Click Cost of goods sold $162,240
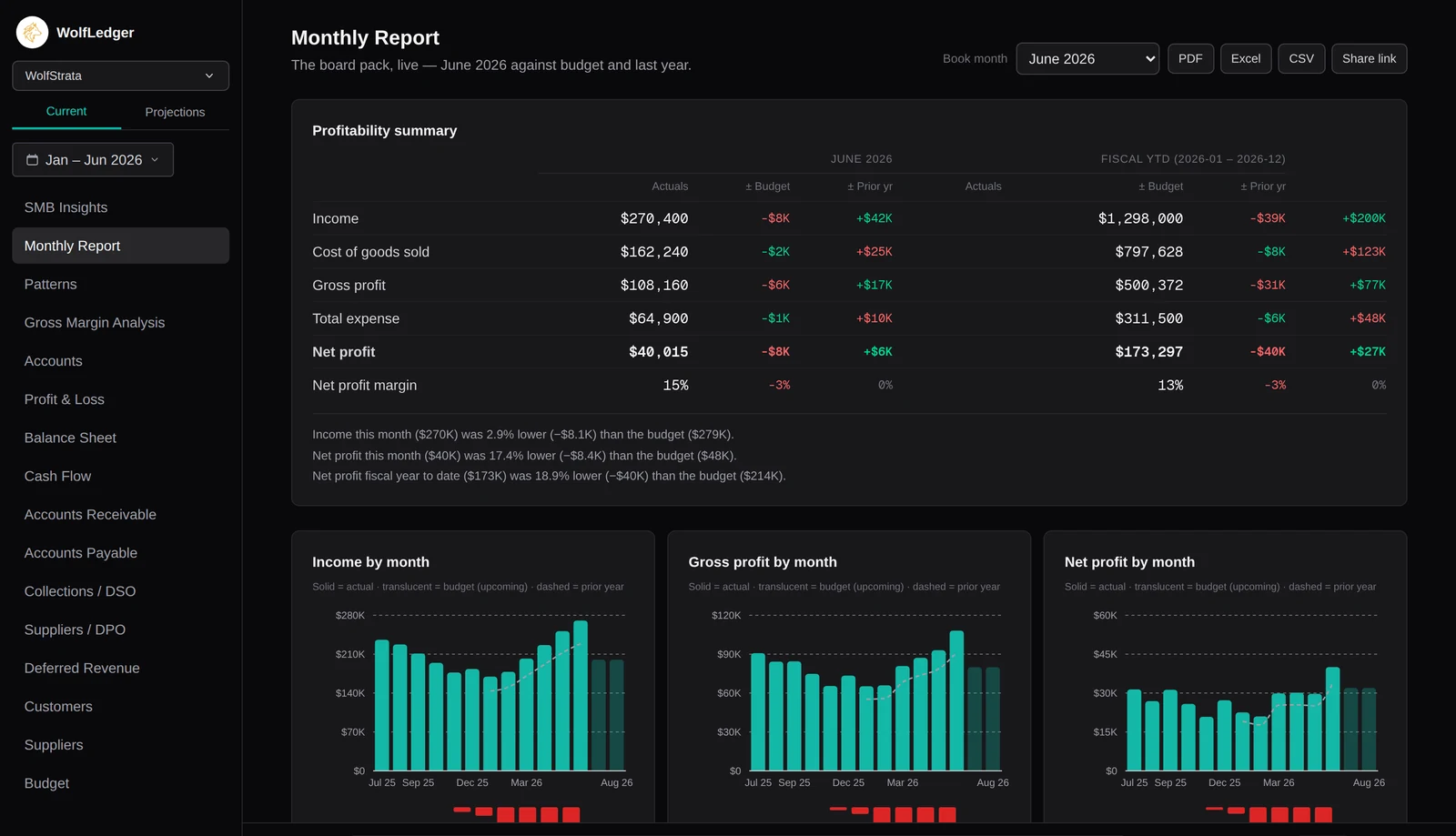Image resolution: width=1456 pixels, height=836 pixels. pyautogui.click(x=654, y=252)
